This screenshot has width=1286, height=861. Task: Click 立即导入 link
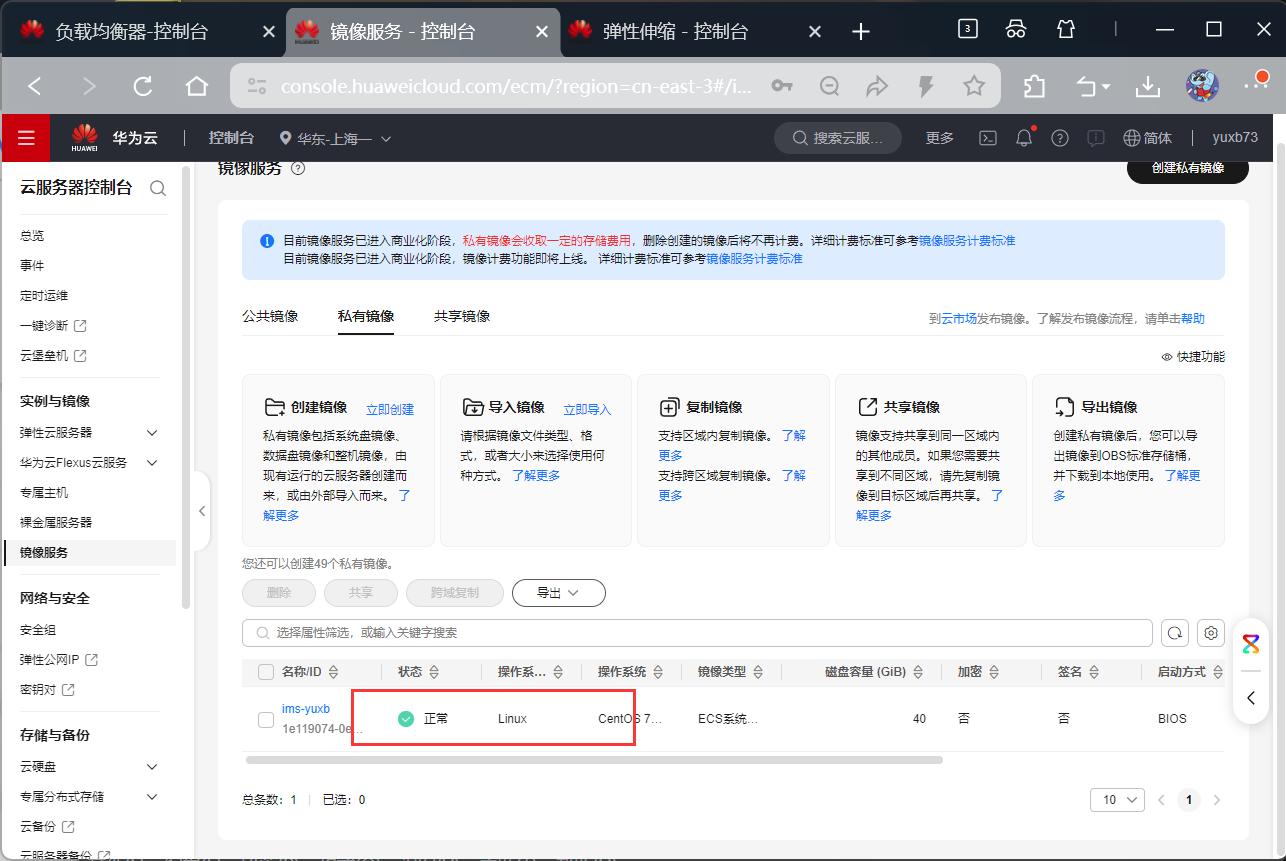[x=587, y=409]
